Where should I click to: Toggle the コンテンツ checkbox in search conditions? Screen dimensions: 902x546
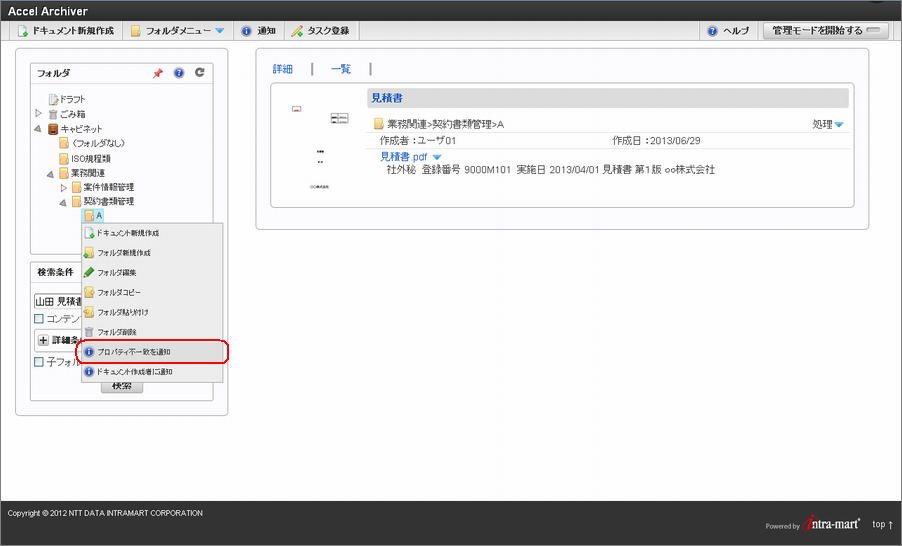coord(39,319)
